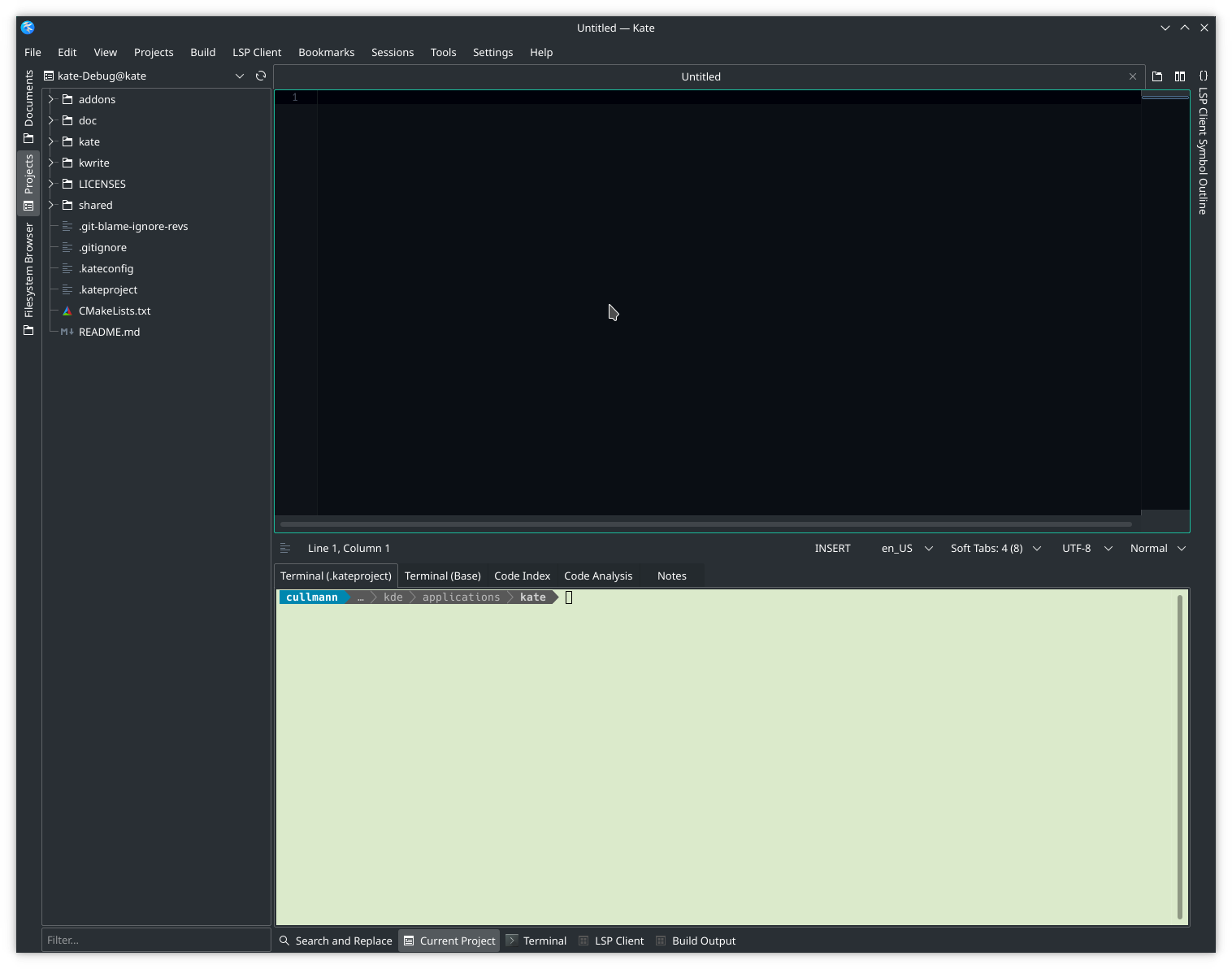Toggle the Projects sidebar panel

tap(28, 182)
